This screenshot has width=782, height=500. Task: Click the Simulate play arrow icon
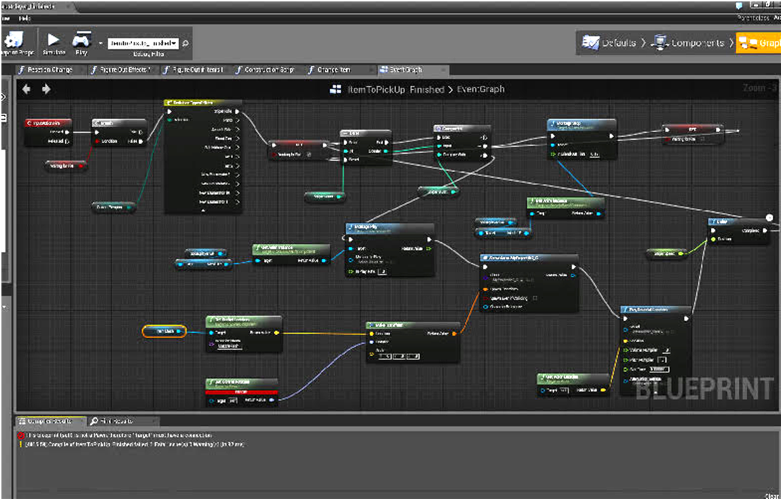tap(53, 39)
